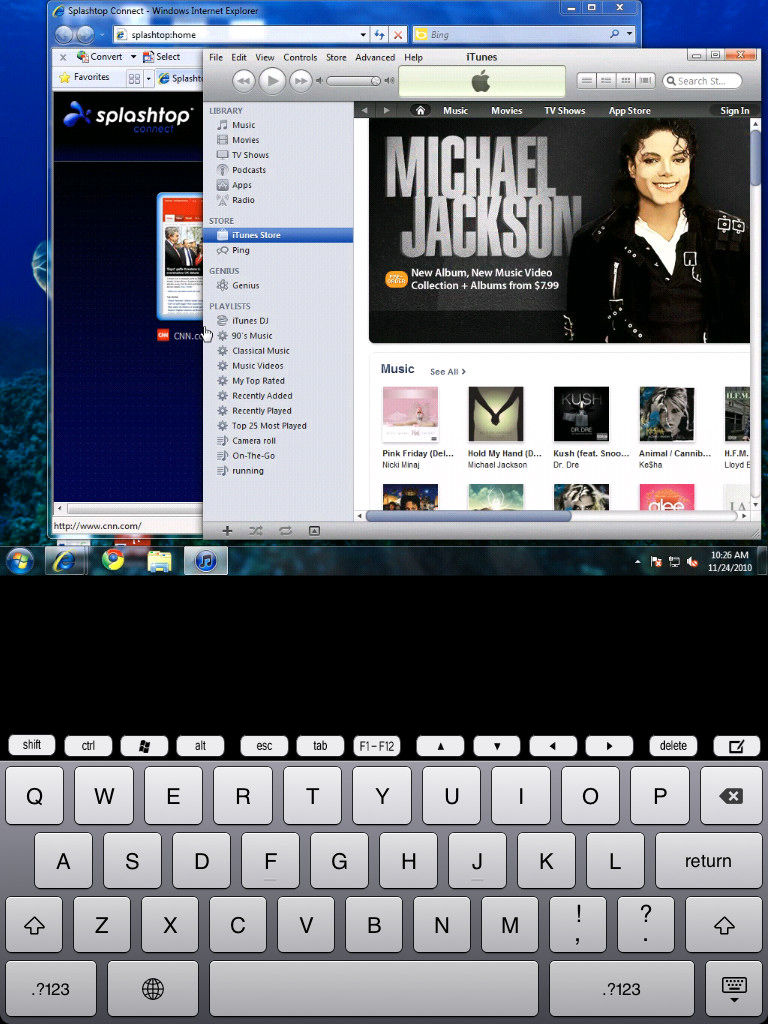Open Podcasts in the sidebar
This screenshot has height=1024, width=768.
pos(248,170)
